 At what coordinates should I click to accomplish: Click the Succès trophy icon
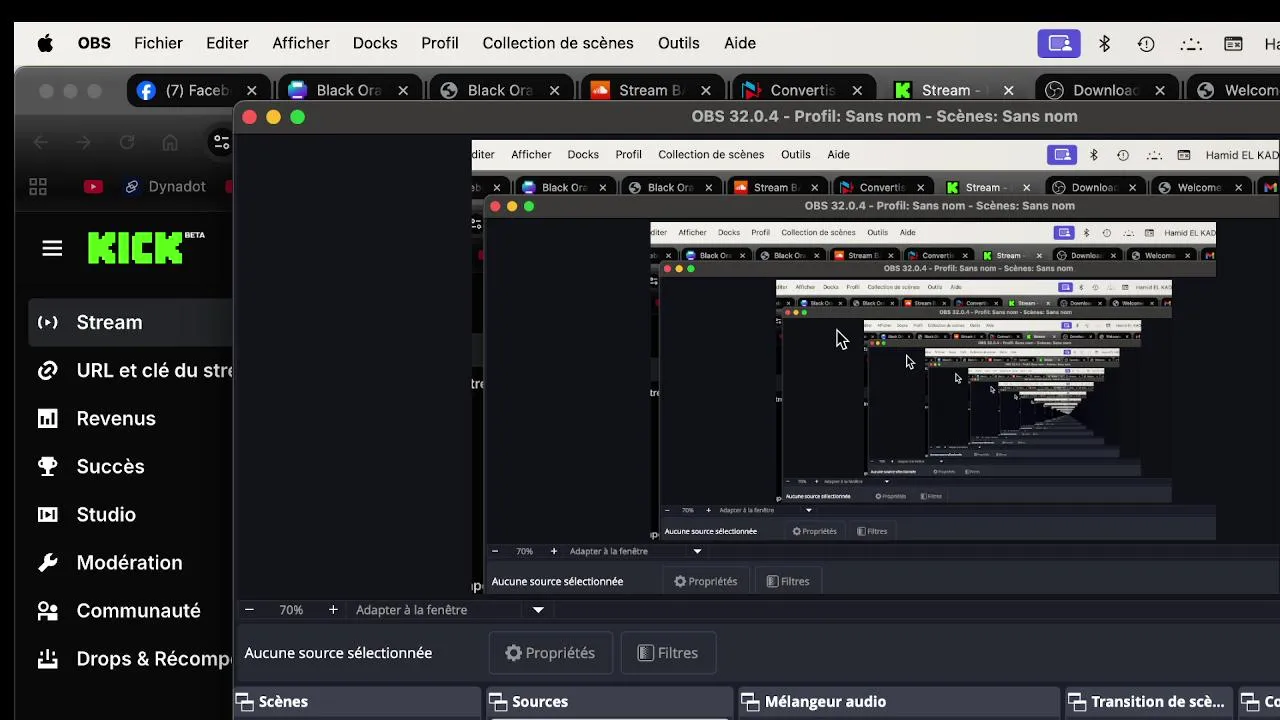point(47,466)
